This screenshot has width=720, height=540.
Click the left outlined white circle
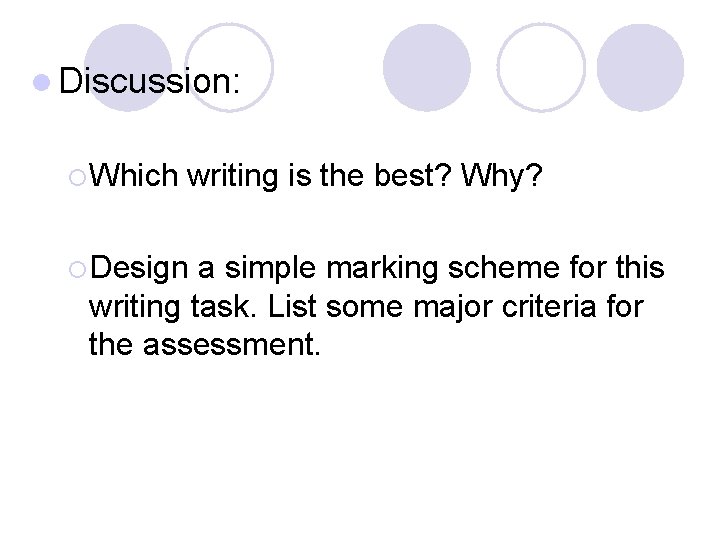pos(230,67)
